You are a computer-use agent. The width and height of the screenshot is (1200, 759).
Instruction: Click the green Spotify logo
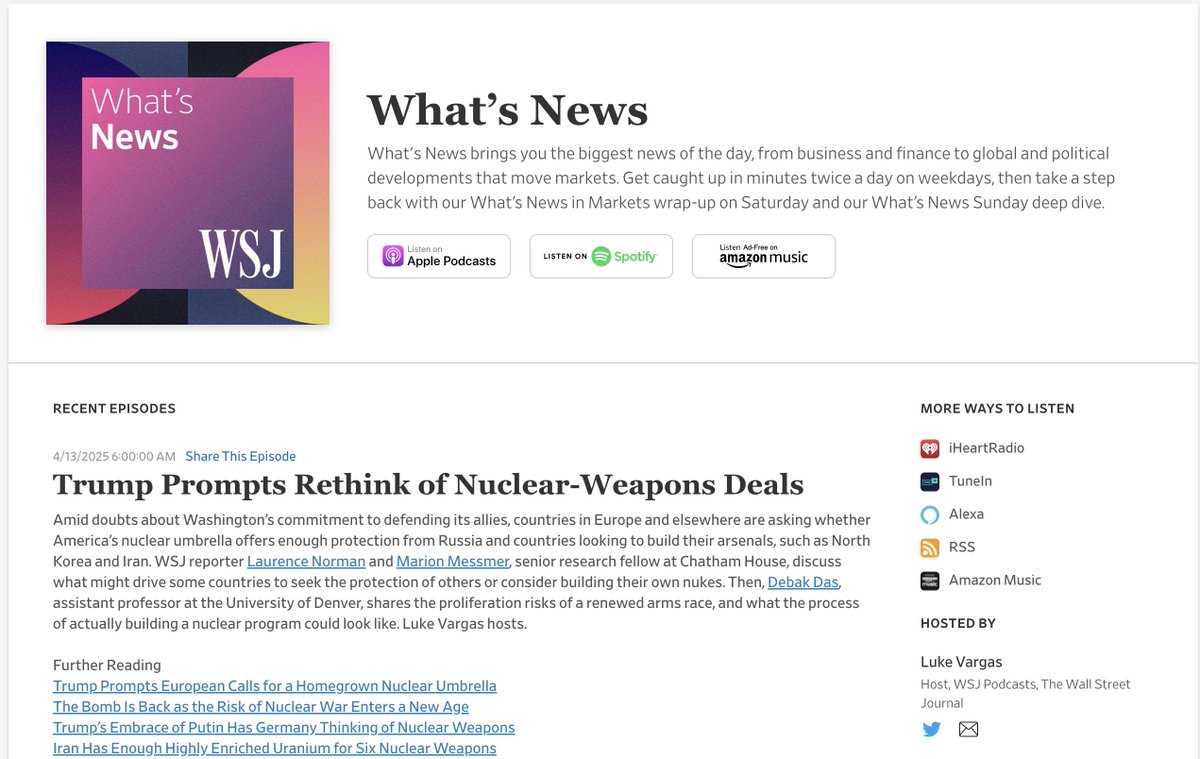[601, 256]
